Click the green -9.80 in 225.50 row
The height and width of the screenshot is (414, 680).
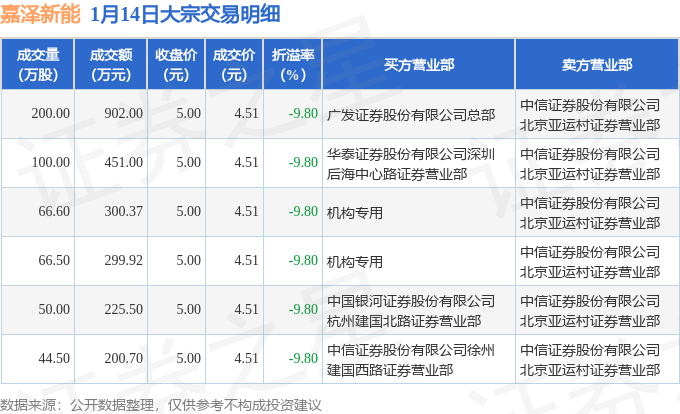[x=303, y=310]
